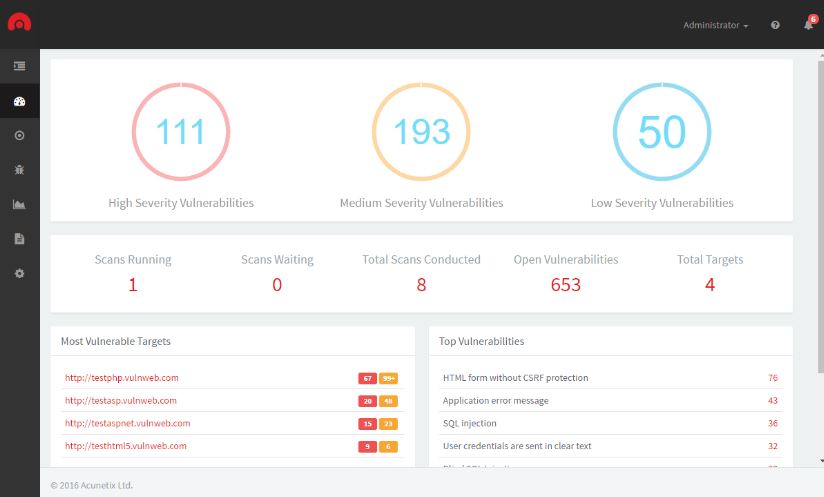Click the count 76 for CSRF protection
Viewport: 824px width, 497px height.
[x=772, y=378]
